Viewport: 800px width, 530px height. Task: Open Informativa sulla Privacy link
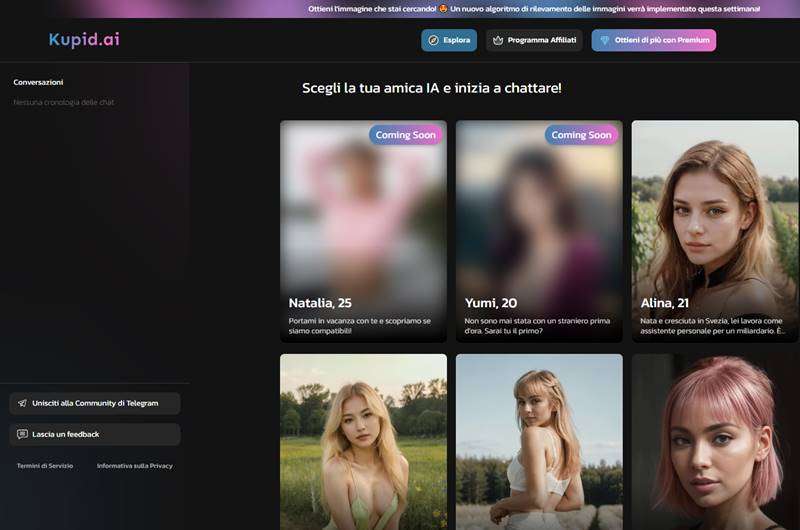point(135,466)
